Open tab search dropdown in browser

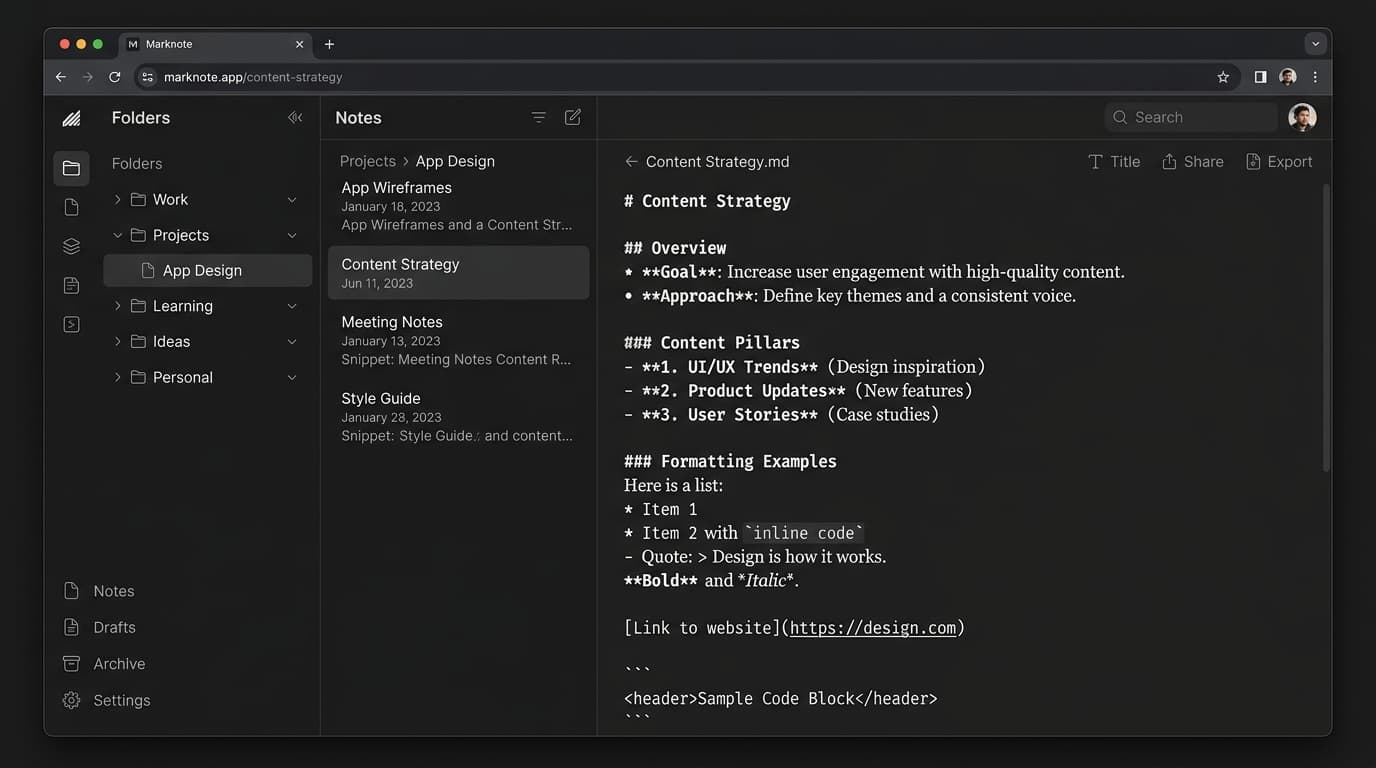(x=1316, y=44)
